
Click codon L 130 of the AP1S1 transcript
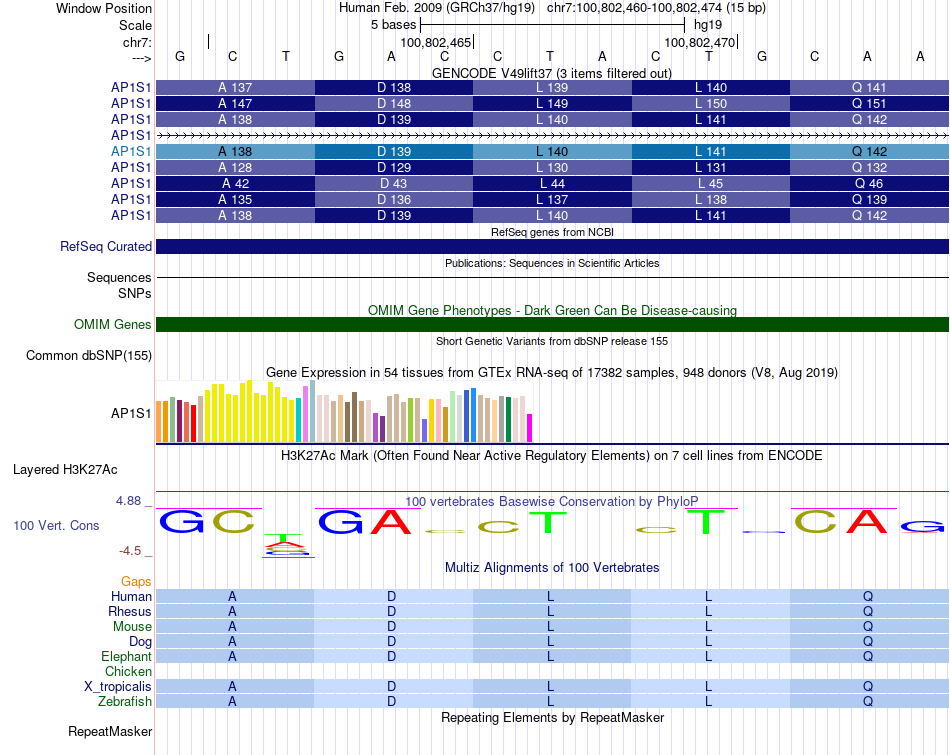pyautogui.click(x=552, y=167)
